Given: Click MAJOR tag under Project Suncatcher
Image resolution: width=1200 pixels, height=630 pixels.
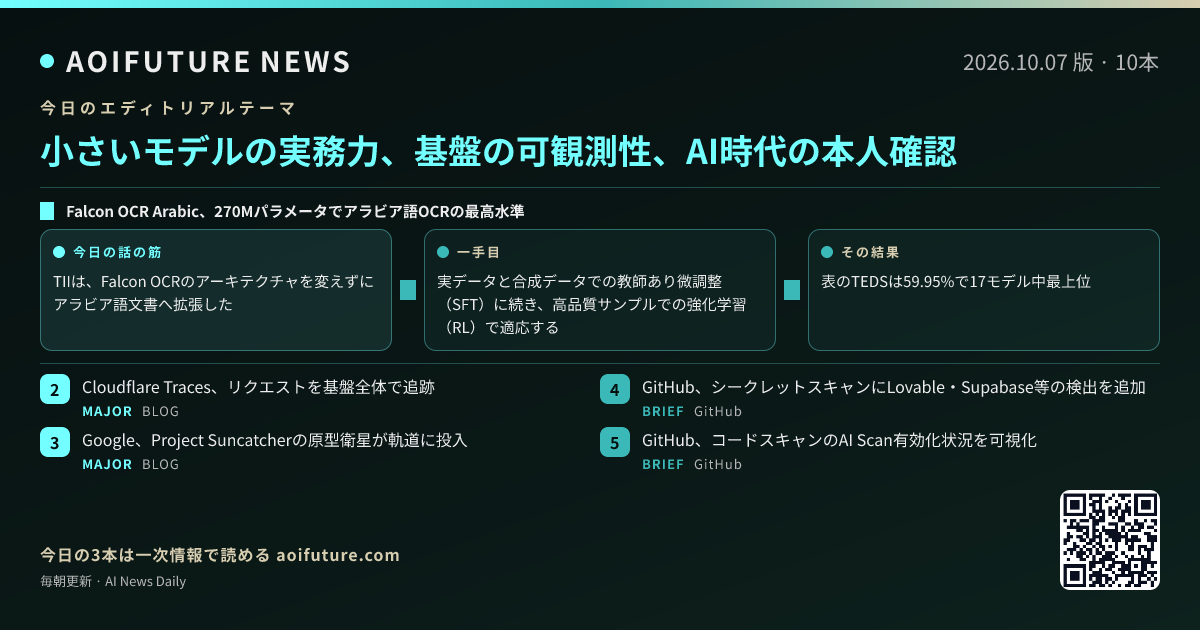Looking at the screenshot, I should pyautogui.click(x=107, y=464).
